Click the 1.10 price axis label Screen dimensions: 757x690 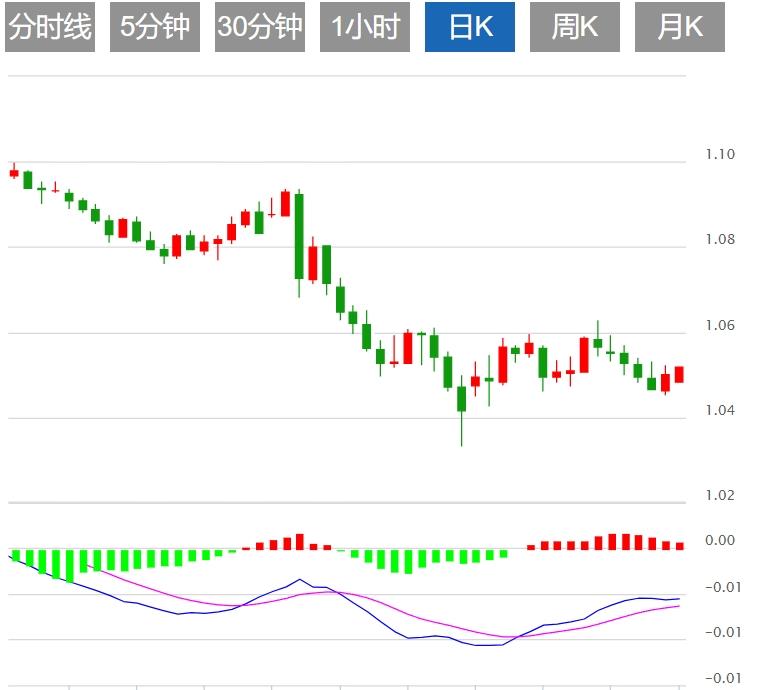719,155
